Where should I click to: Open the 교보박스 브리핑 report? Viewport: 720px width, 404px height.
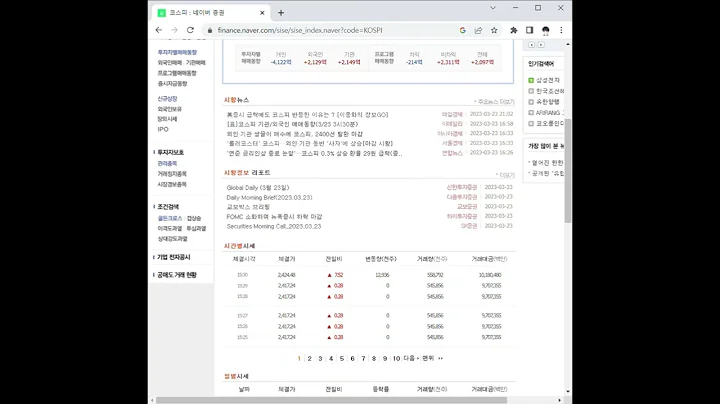point(248,207)
